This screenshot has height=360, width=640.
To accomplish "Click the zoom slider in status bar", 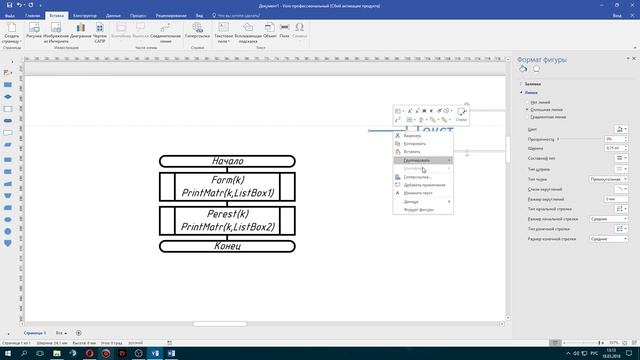I will click(582, 343).
